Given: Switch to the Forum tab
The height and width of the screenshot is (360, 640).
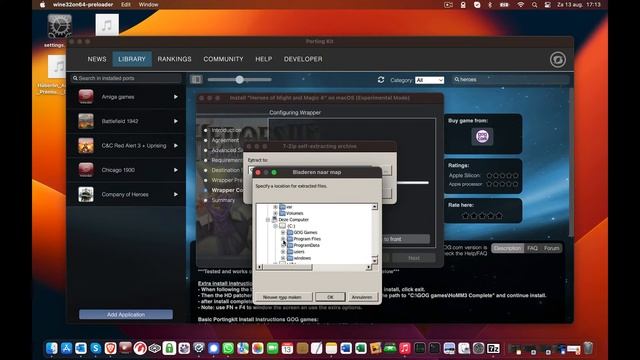Looking at the screenshot, I should click(x=551, y=248).
